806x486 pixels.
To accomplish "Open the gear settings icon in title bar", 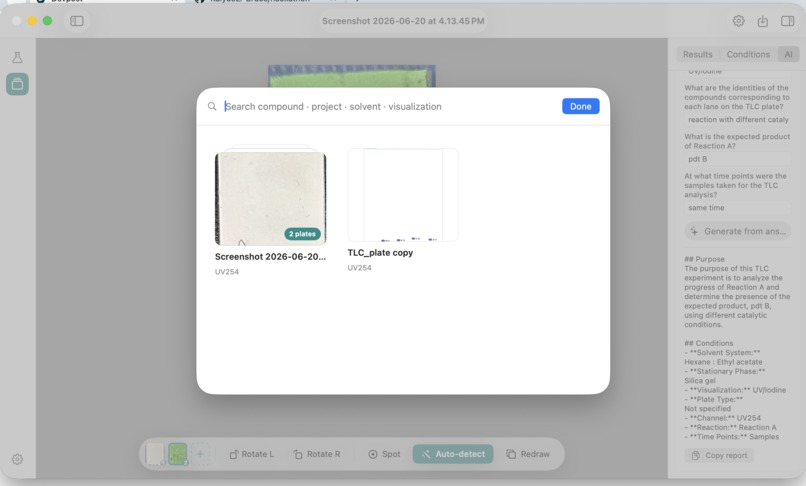I will (738, 21).
